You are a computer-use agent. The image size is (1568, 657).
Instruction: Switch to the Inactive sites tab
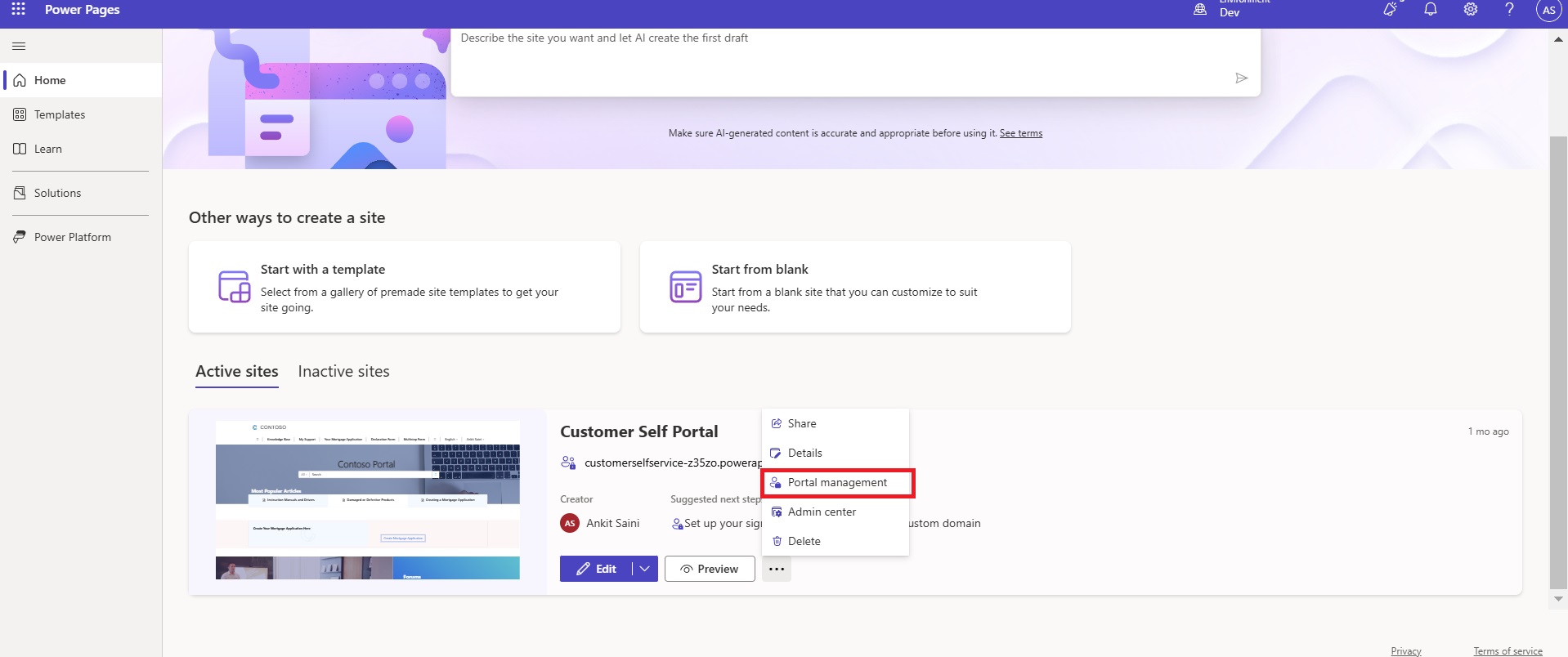tap(343, 372)
